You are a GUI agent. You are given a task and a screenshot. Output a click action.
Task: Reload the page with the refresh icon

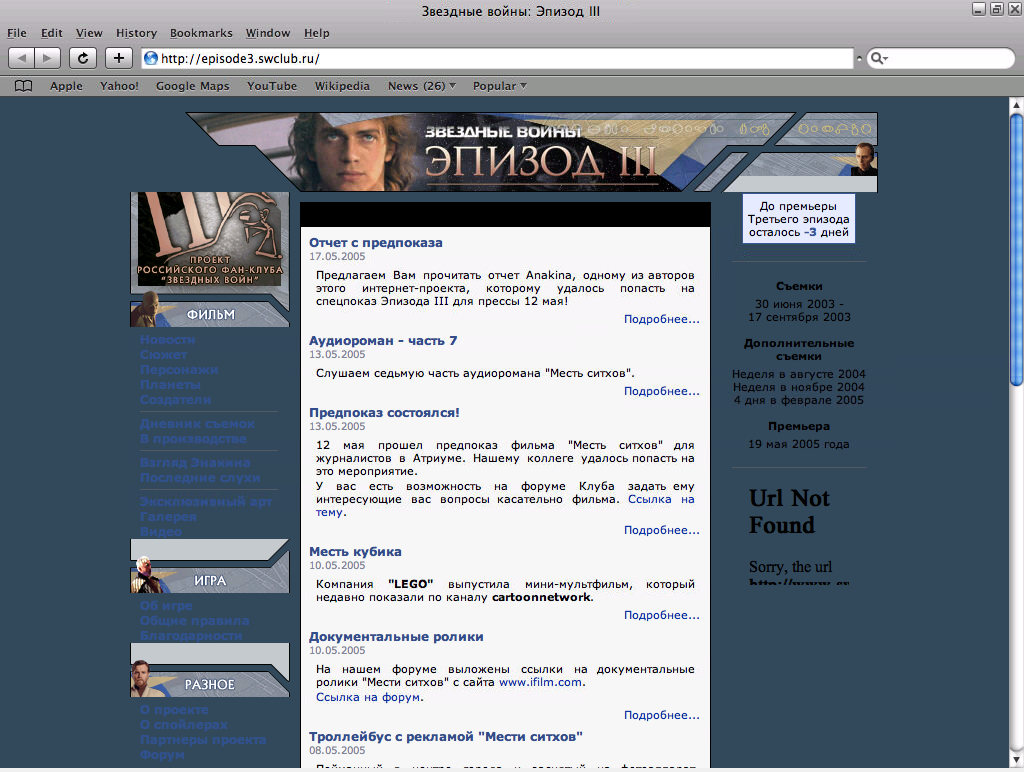83,58
